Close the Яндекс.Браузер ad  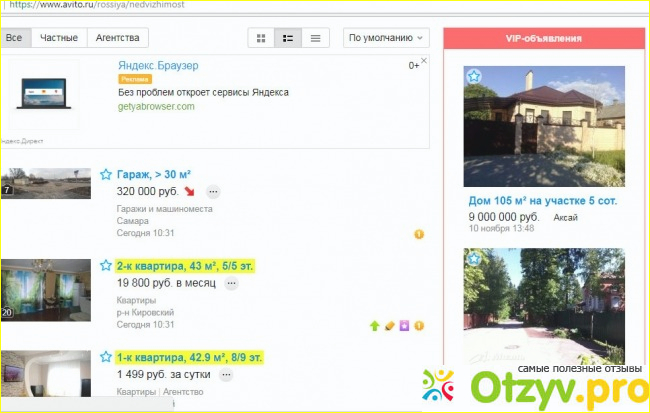pyautogui.click(x=423, y=62)
